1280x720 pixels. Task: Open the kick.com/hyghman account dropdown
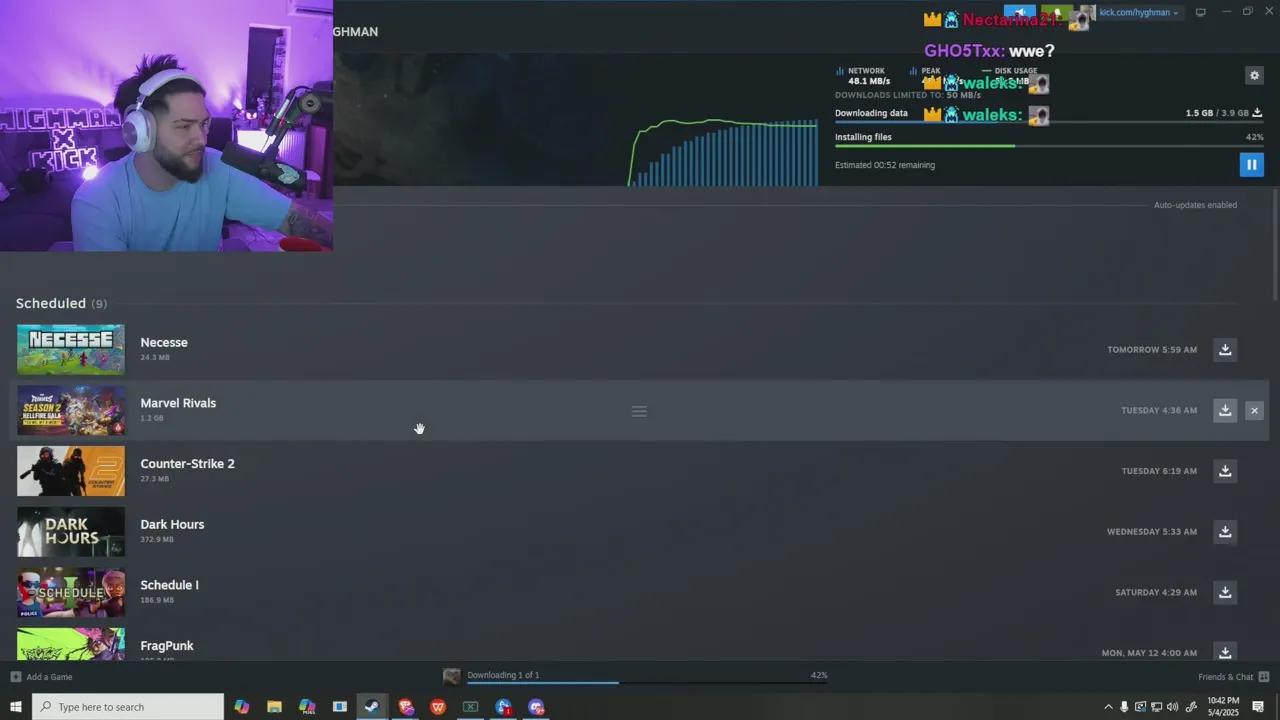pyautogui.click(x=1139, y=13)
